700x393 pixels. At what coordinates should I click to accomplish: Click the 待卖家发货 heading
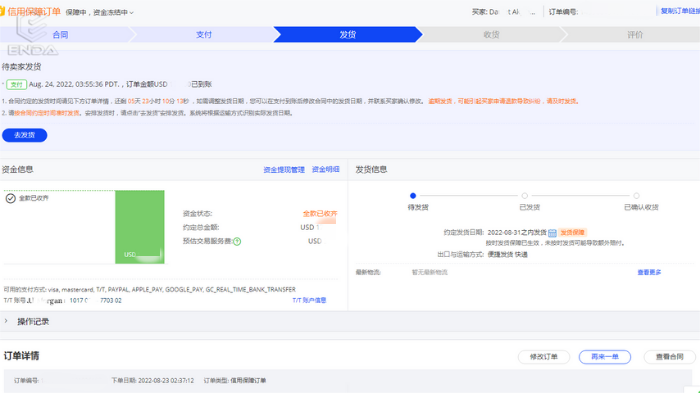point(21,67)
